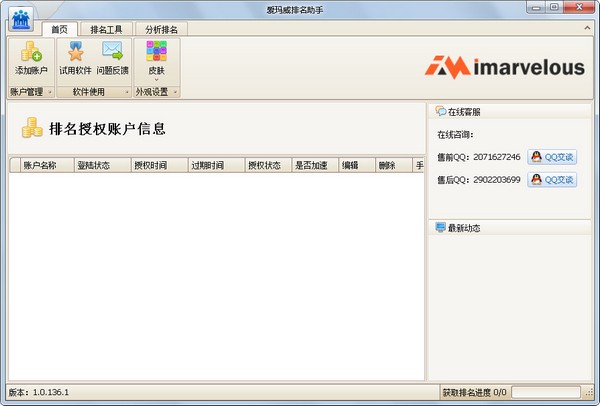The height and width of the screenshot is (406, 600).
Task: Click the row selector header cell left of 账户名称
Action: 15,165
